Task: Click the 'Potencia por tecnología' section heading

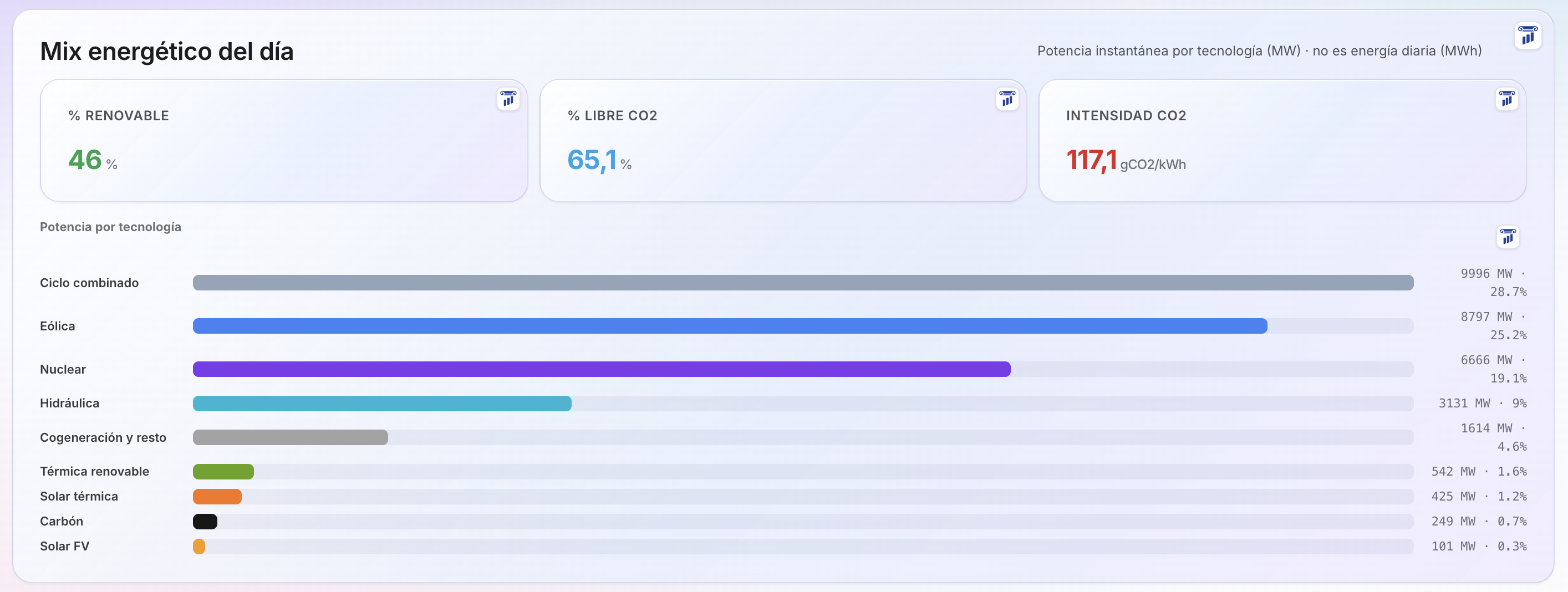Action: pos(111,227)
